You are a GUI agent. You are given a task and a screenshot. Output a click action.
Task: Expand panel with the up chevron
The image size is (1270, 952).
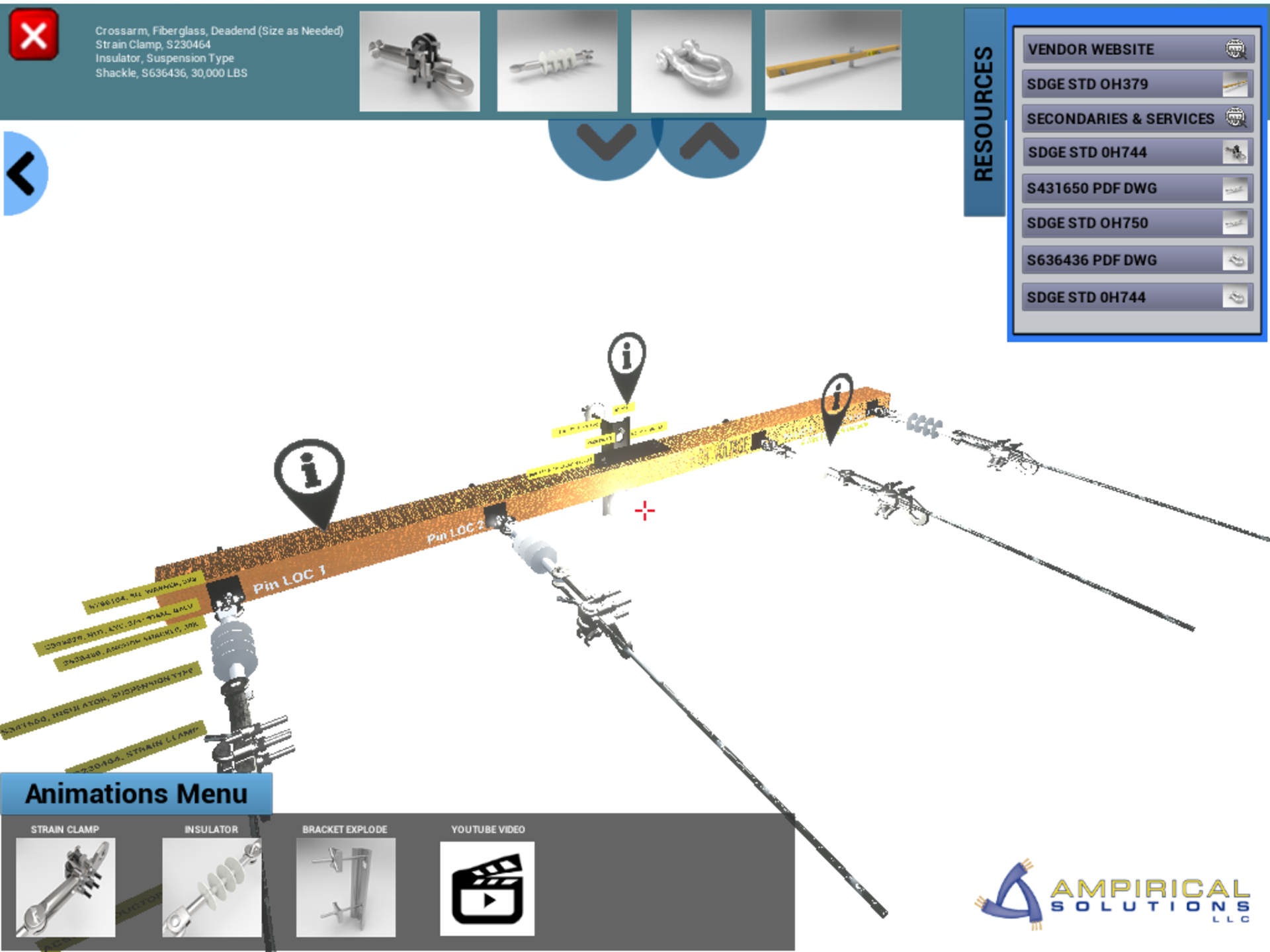pyautogui.click(x=709, y=142)
